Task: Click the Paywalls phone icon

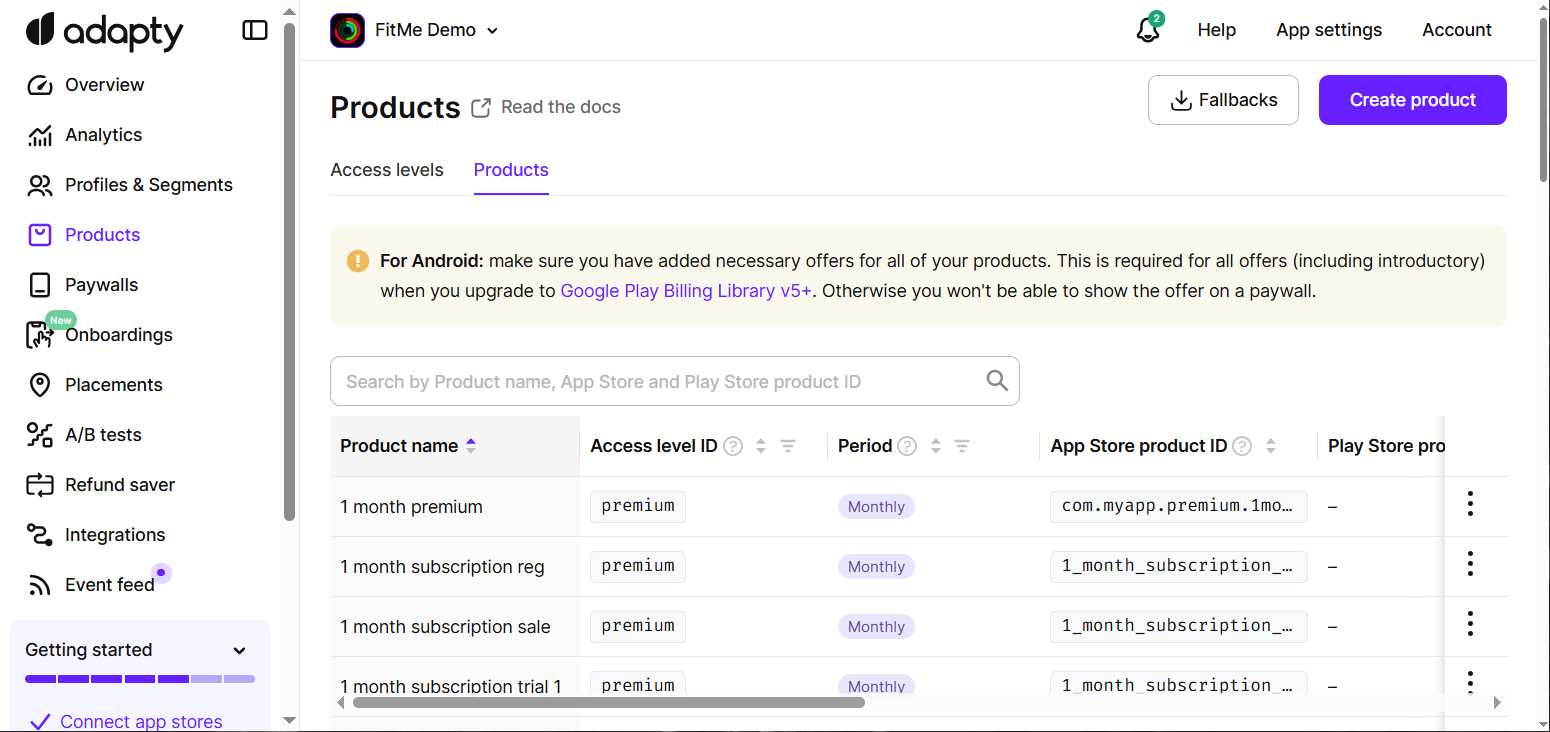Action: (x=38, y=284)
